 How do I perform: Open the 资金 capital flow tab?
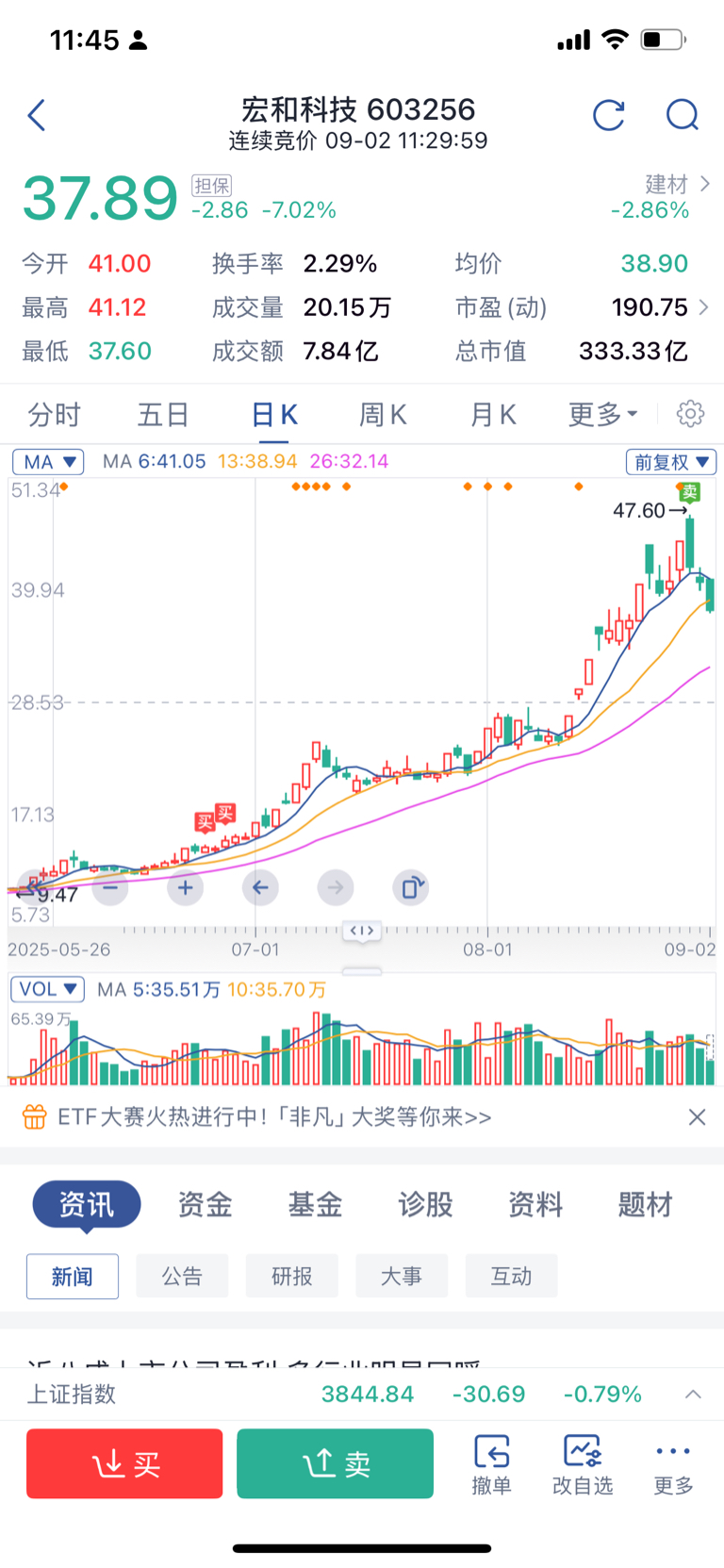pyautogui.click(x=205, y=1204)
